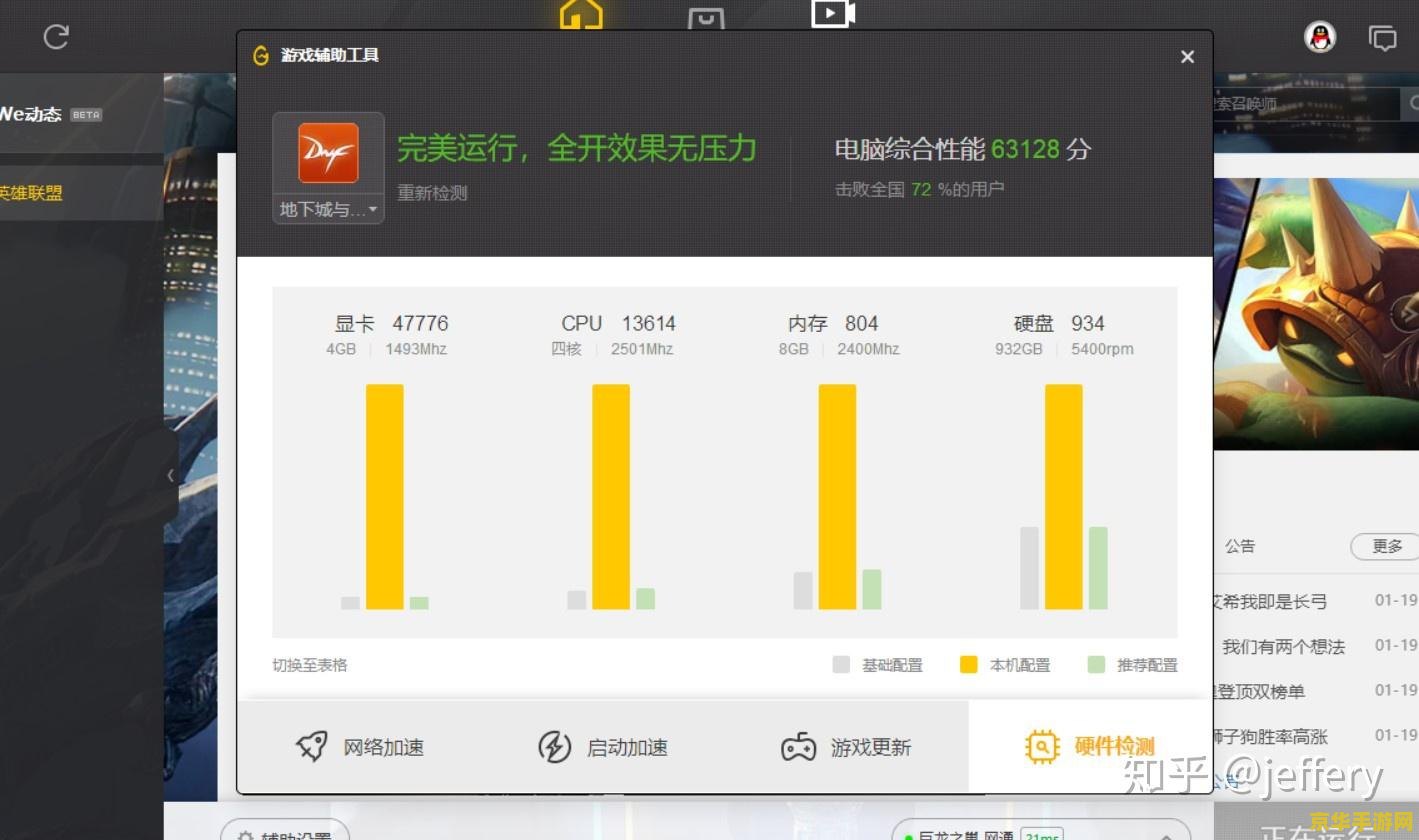Click the 游戏辅助工具 logo icon in title bar
1419x840 pixels.
(x=261, y=56)
